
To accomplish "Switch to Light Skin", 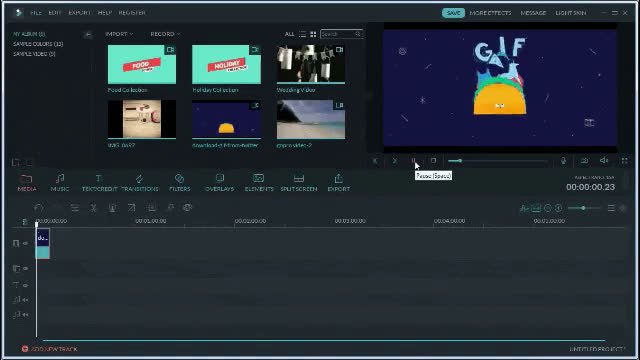I will click(571, 13).
